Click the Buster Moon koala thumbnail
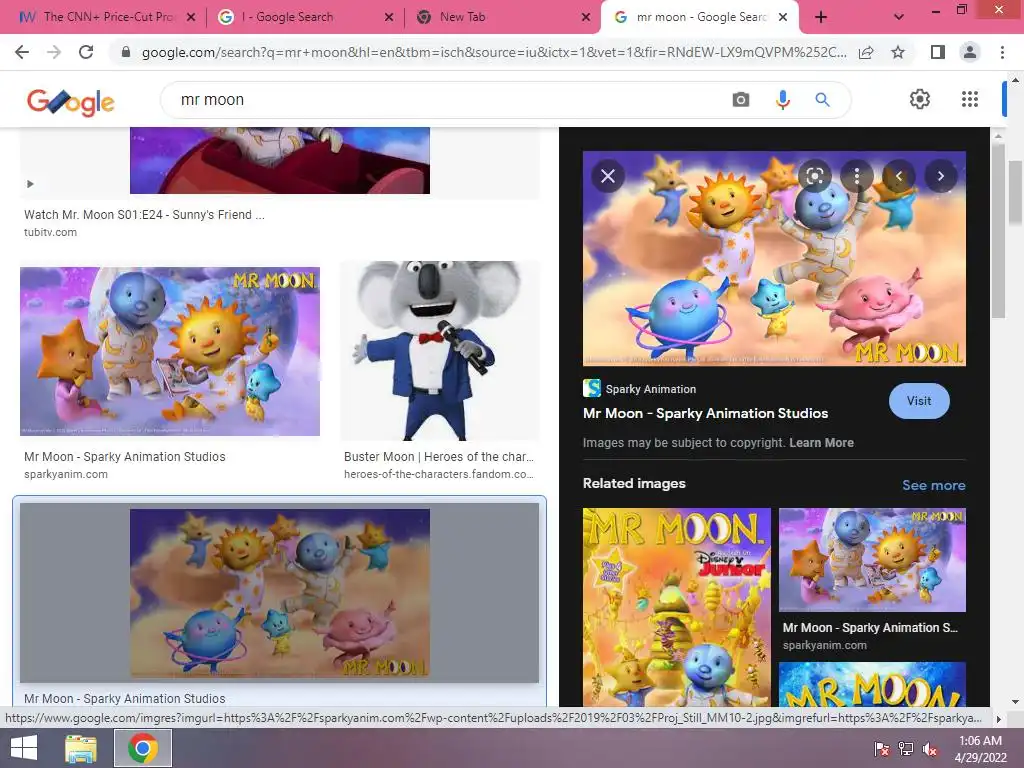This screenshot has width=1024, height=768. (439, 351)
